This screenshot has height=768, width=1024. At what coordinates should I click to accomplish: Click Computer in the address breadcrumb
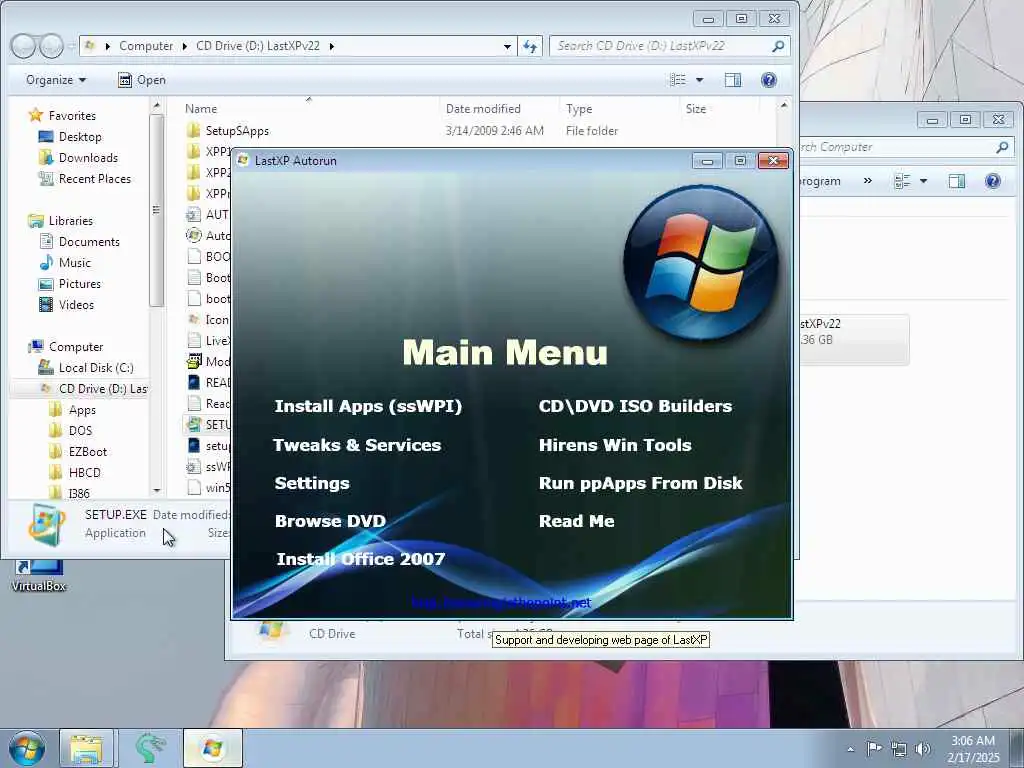pos(146,46)
